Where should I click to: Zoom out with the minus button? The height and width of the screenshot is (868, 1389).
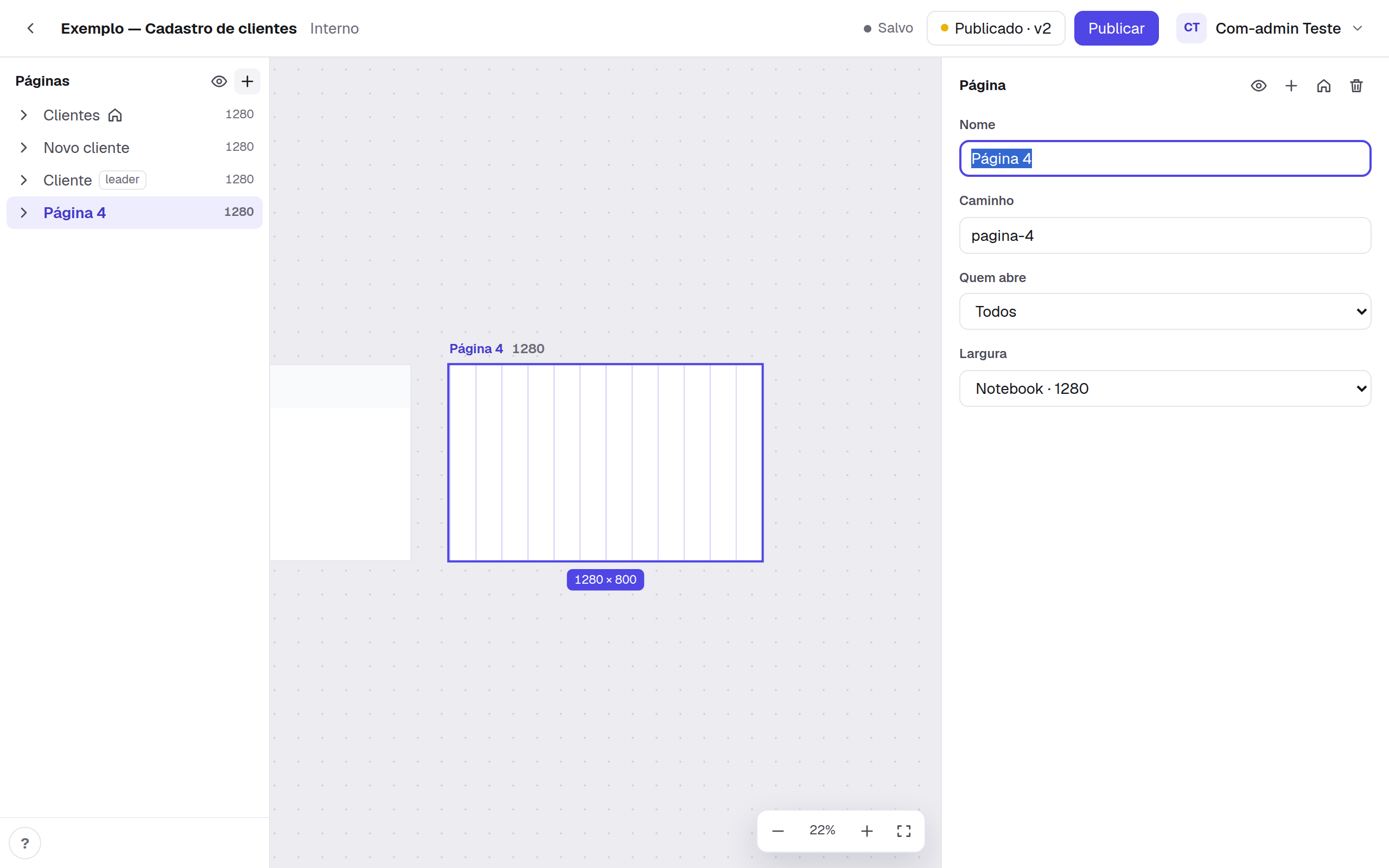(x=778, y=831)
